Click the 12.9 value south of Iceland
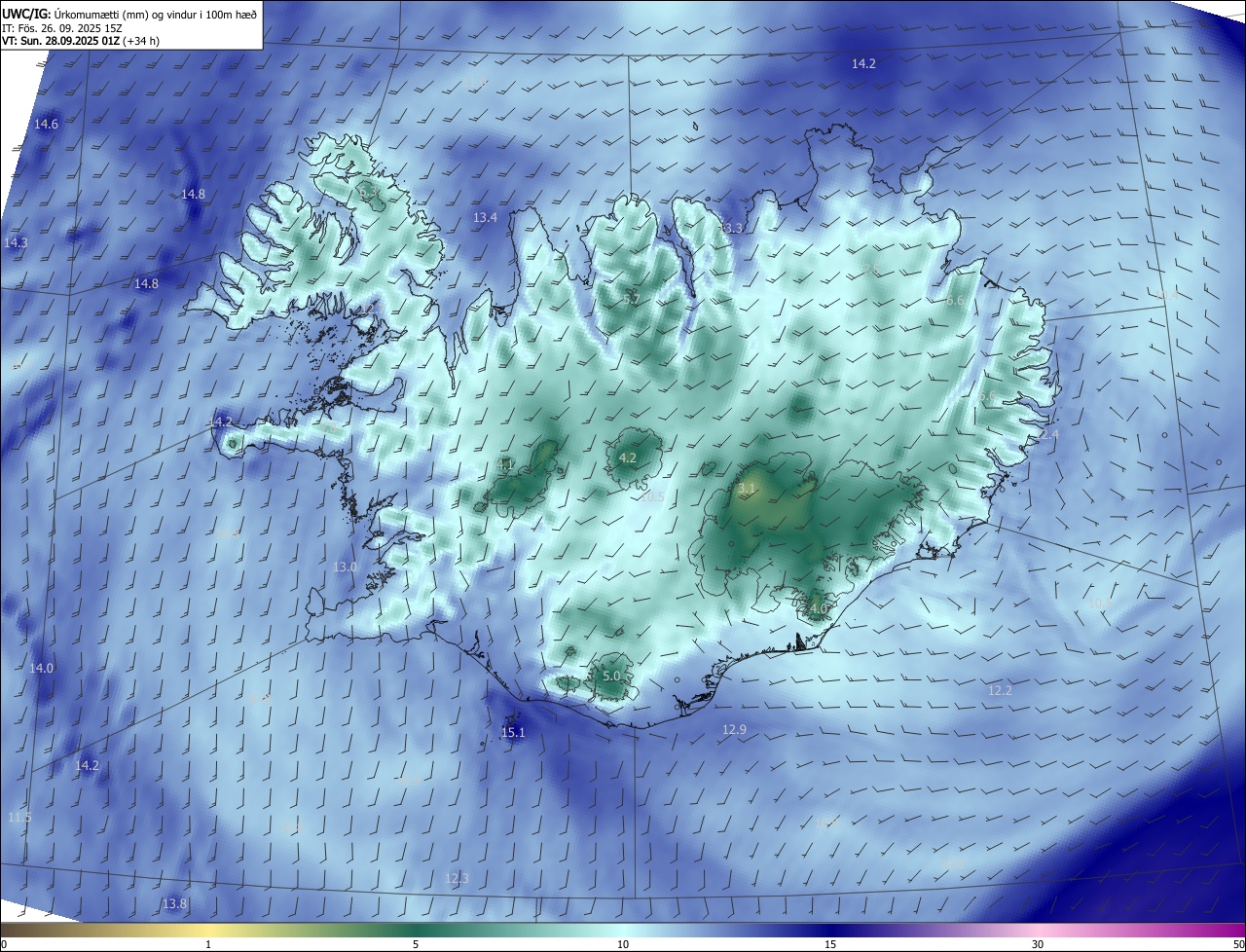 734,729
